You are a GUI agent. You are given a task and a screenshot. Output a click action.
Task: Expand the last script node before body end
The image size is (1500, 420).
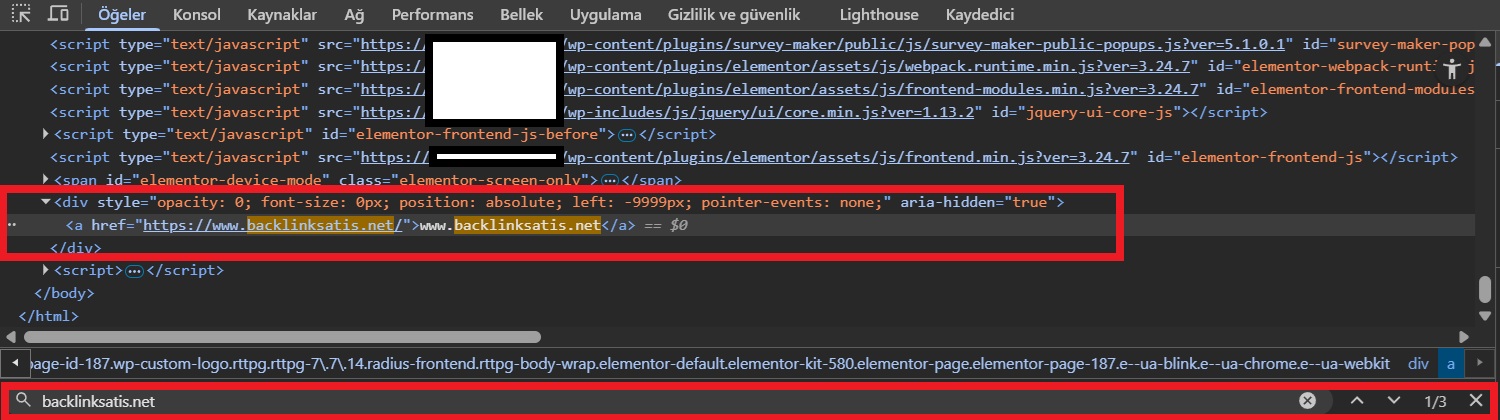46,271
